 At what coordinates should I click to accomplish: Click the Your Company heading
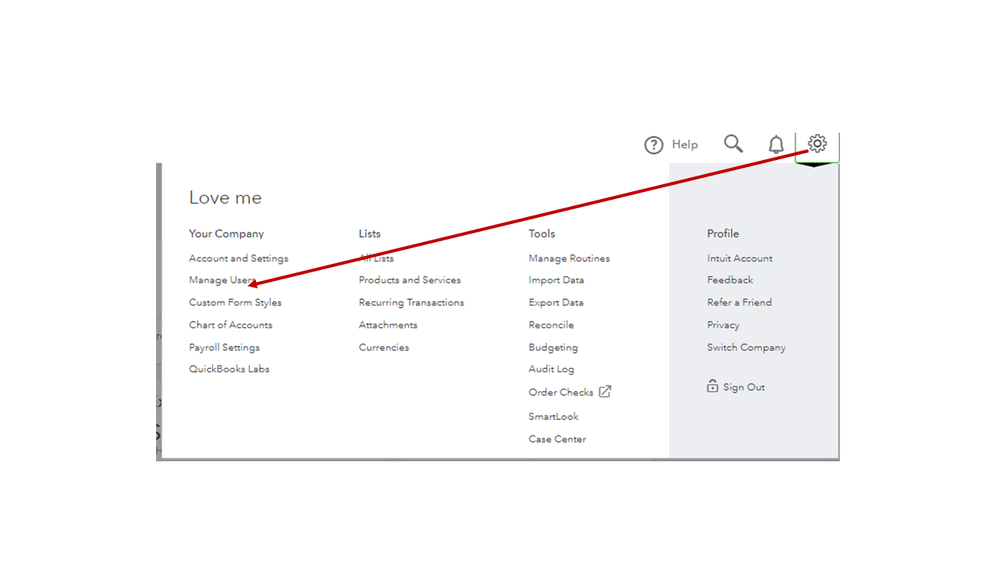click(x=226, y=234)
